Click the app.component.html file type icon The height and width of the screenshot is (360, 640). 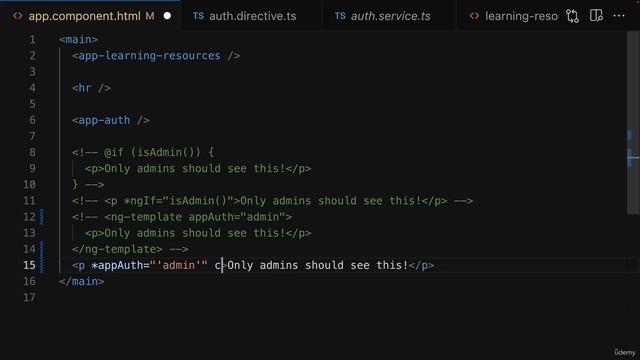tap(18, 16)
